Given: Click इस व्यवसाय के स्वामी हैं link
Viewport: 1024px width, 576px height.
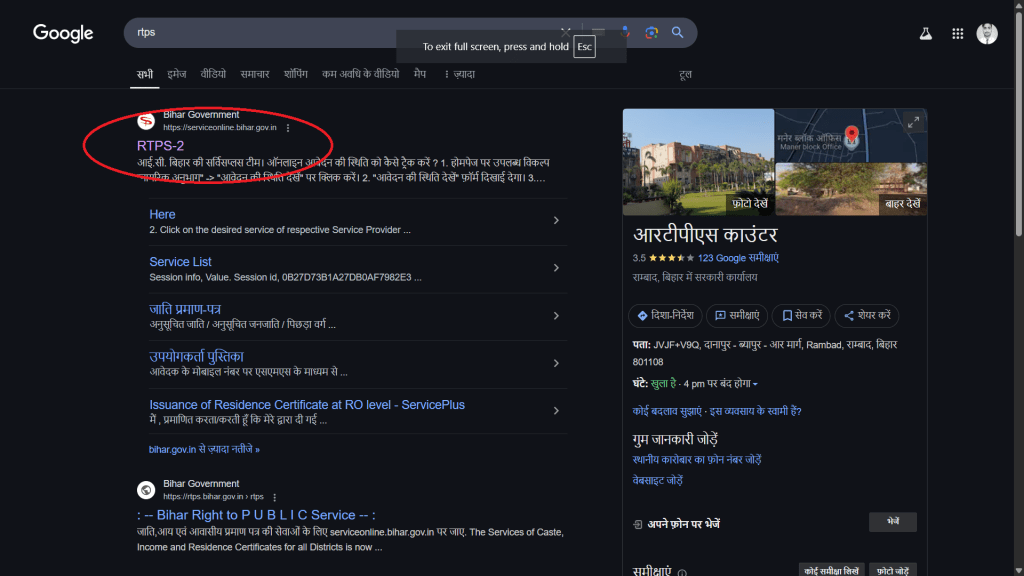Looking at the screenshot, I should pos(756,411).
